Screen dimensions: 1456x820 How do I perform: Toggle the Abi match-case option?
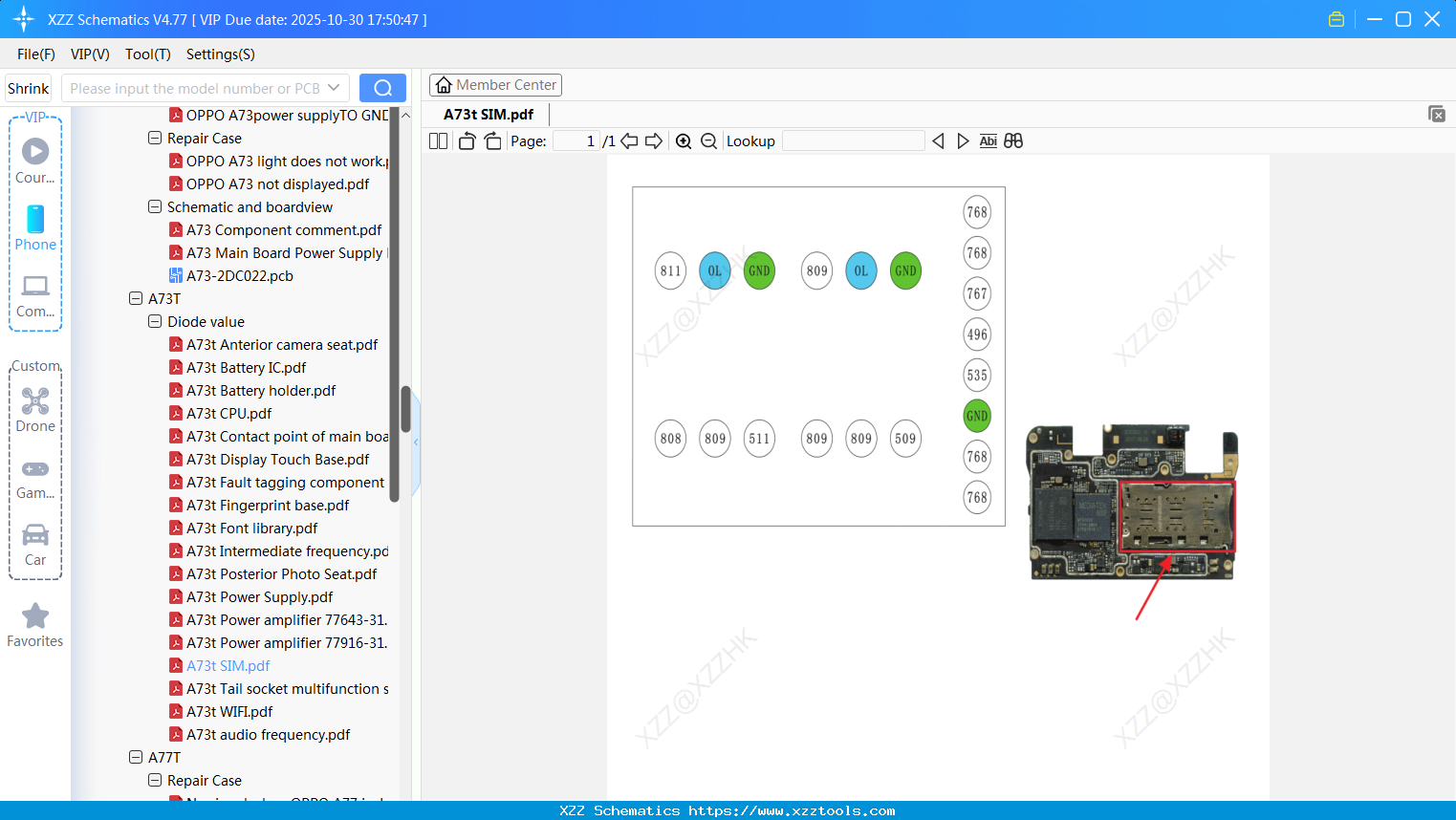pos(989,141)
